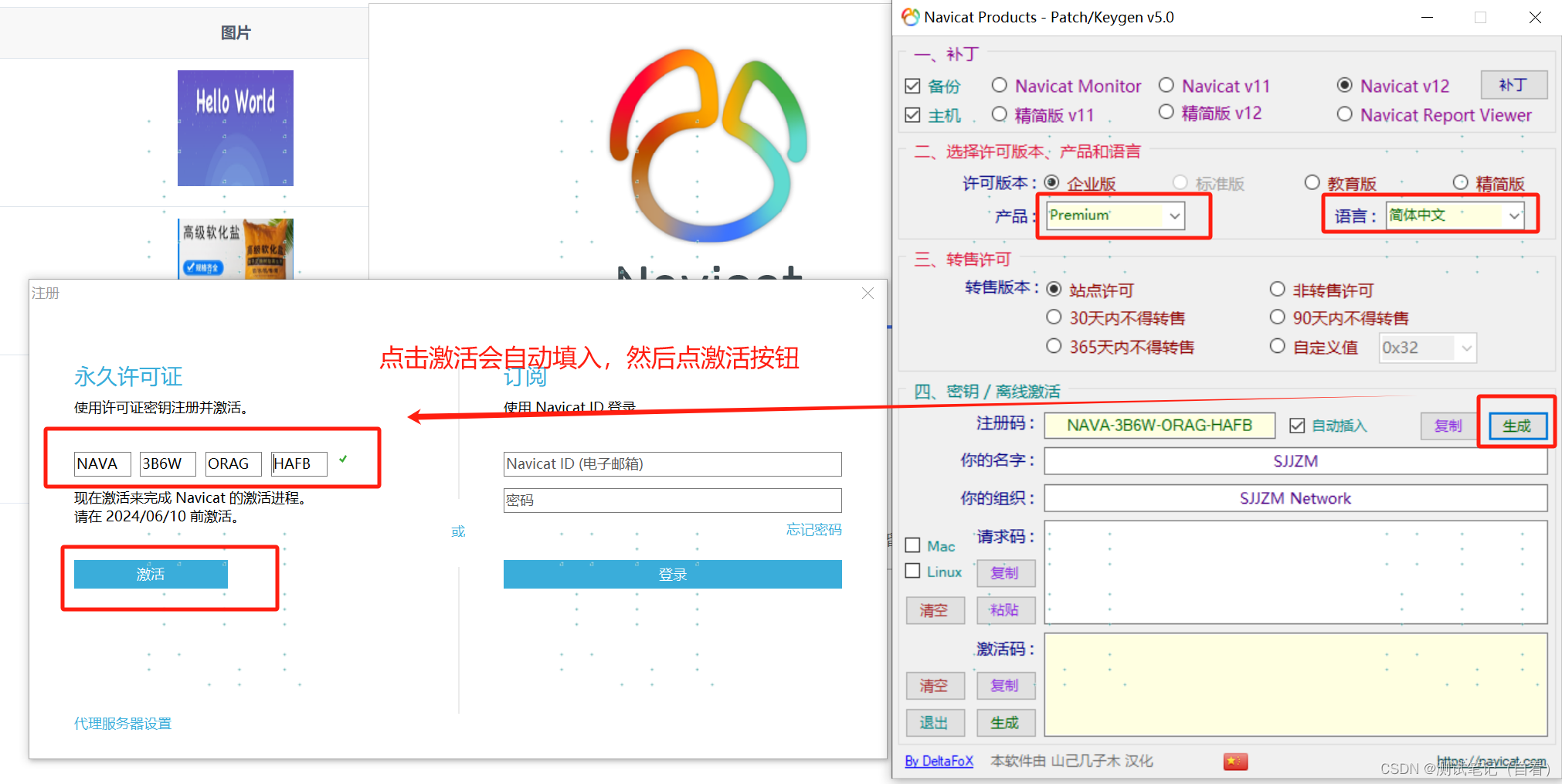1562x784 pixels.
Task: Open the 0x32 custom value dropdown
Action: click(x=1428, y=348)
